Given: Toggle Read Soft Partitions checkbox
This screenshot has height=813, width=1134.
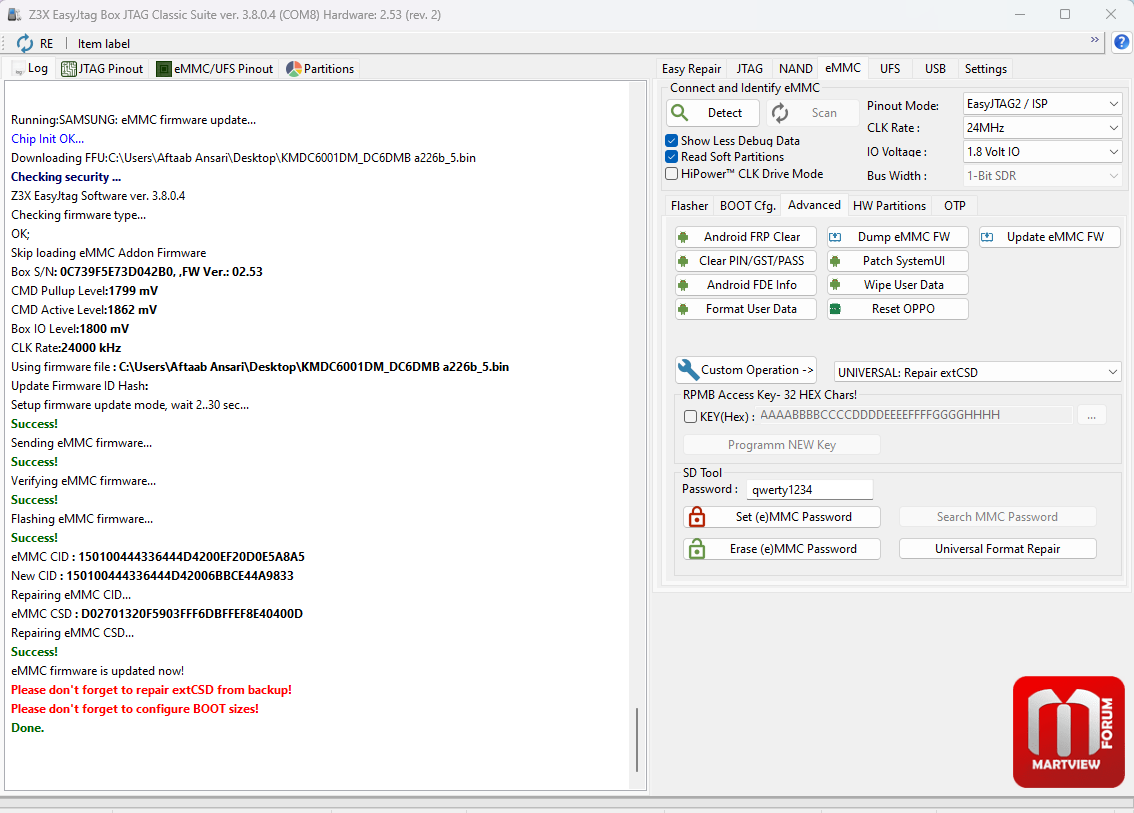Looking at the screenshot, I should [671, 156].
